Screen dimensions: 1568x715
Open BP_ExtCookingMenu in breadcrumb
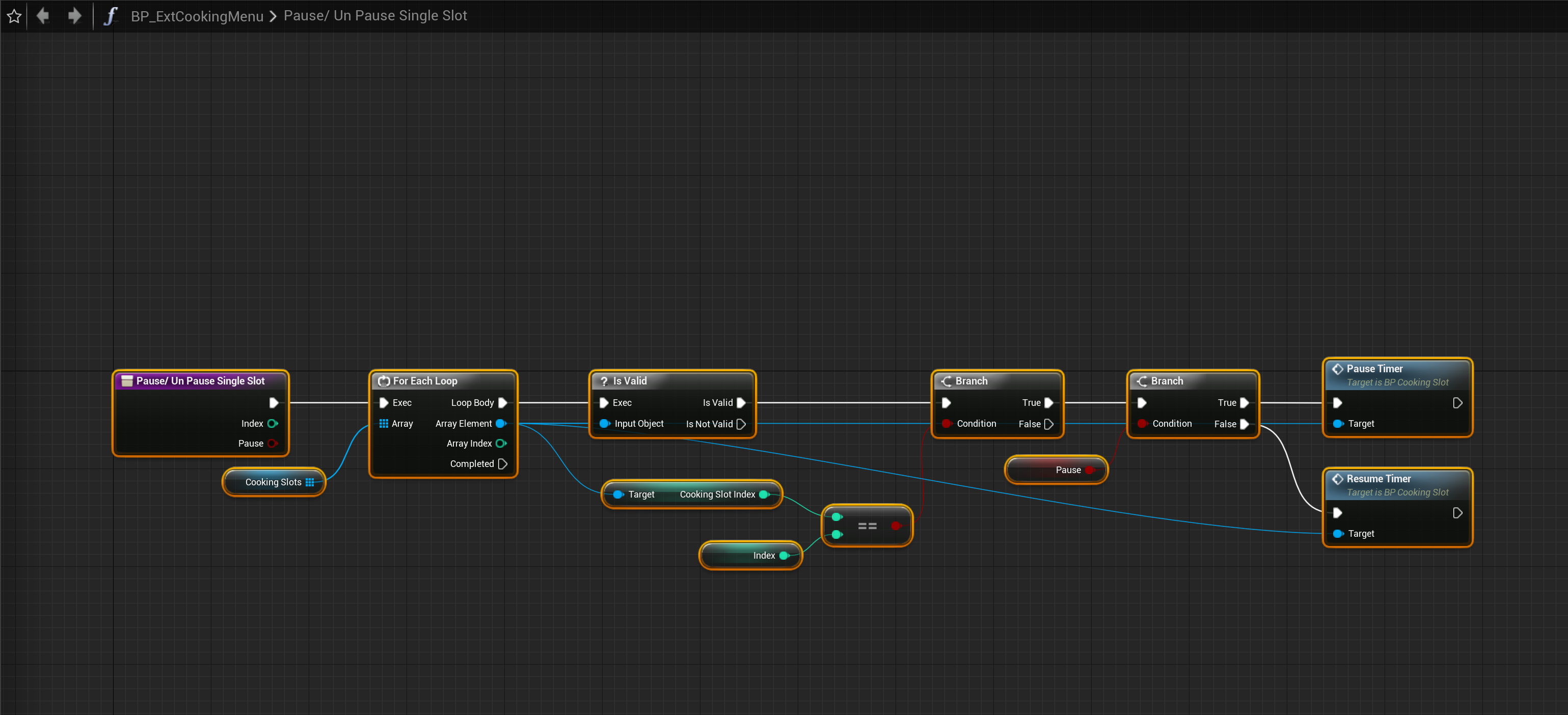pyautogui.click(x=197, y=16)
